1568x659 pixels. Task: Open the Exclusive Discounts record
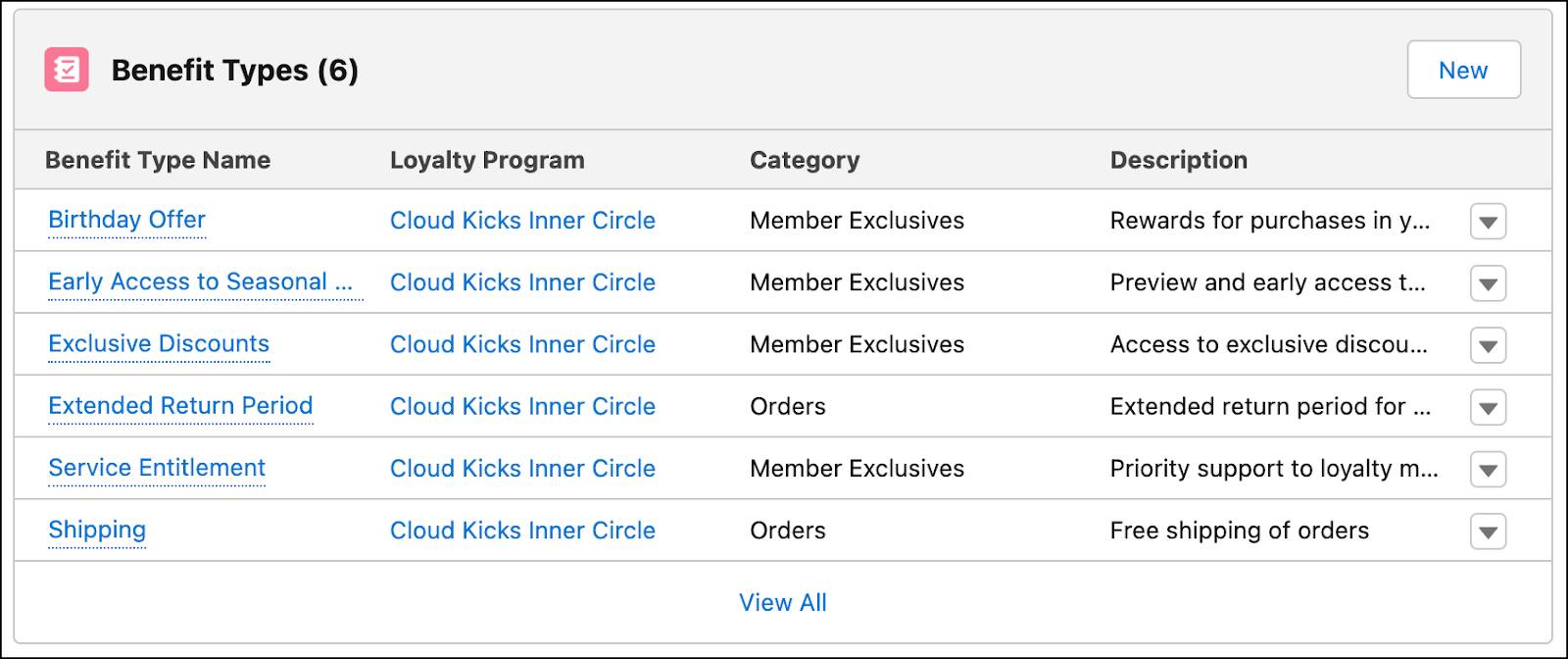[x=159, y=344]
